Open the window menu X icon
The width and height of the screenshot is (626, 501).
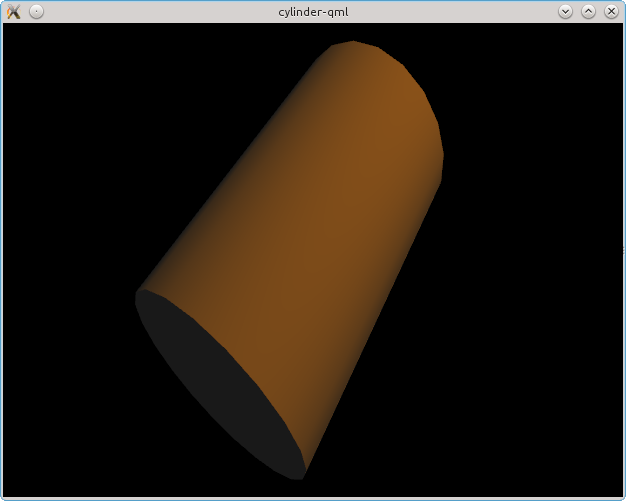coord(13,11)
